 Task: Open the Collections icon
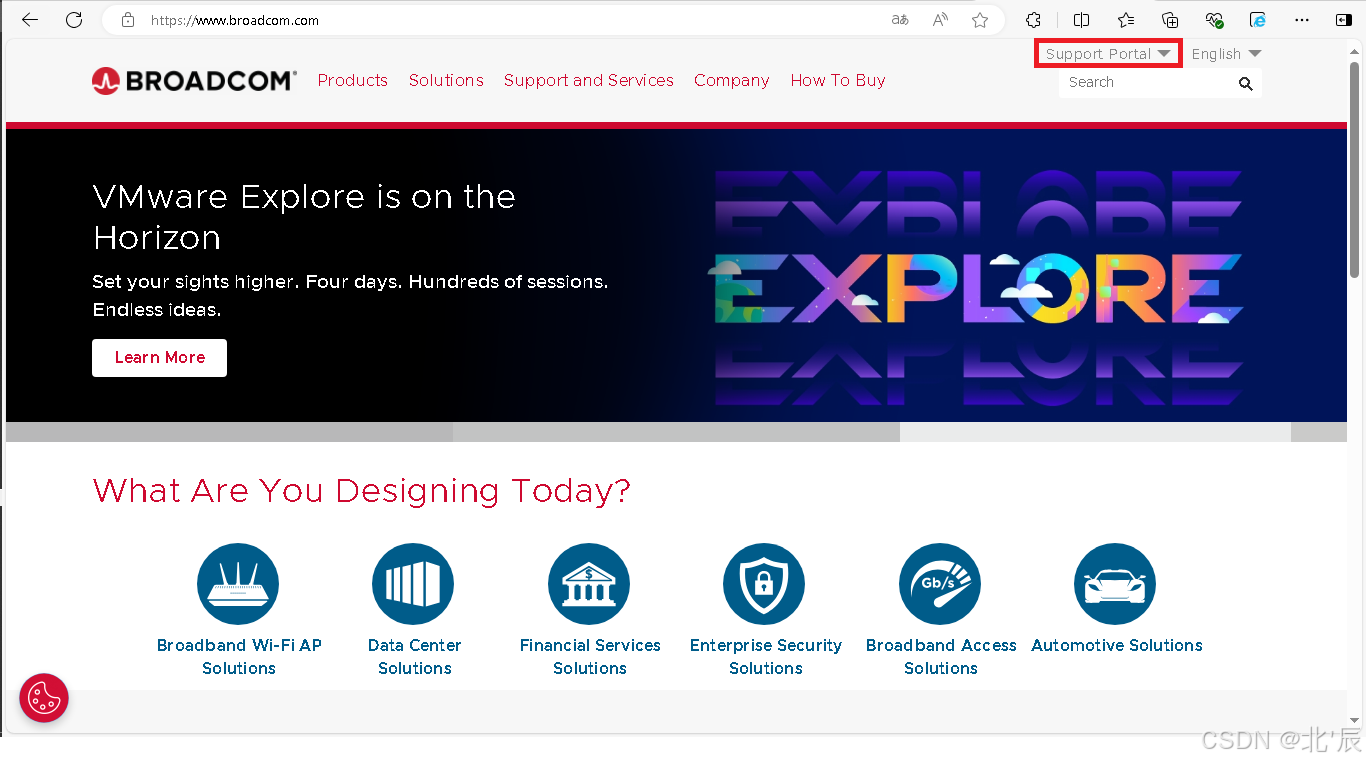[1170, 20]
